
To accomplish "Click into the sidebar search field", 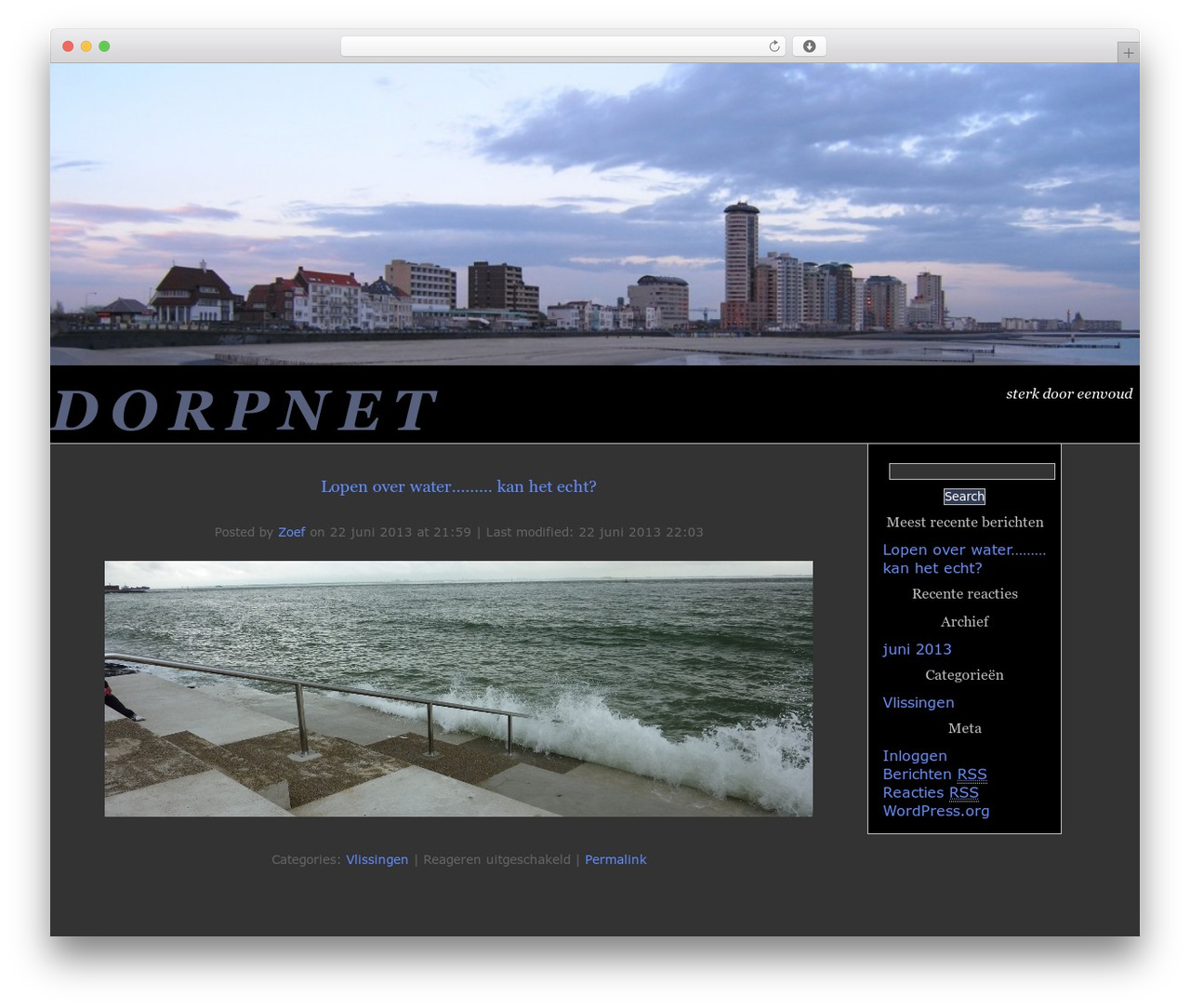I will tap(972, 471).
